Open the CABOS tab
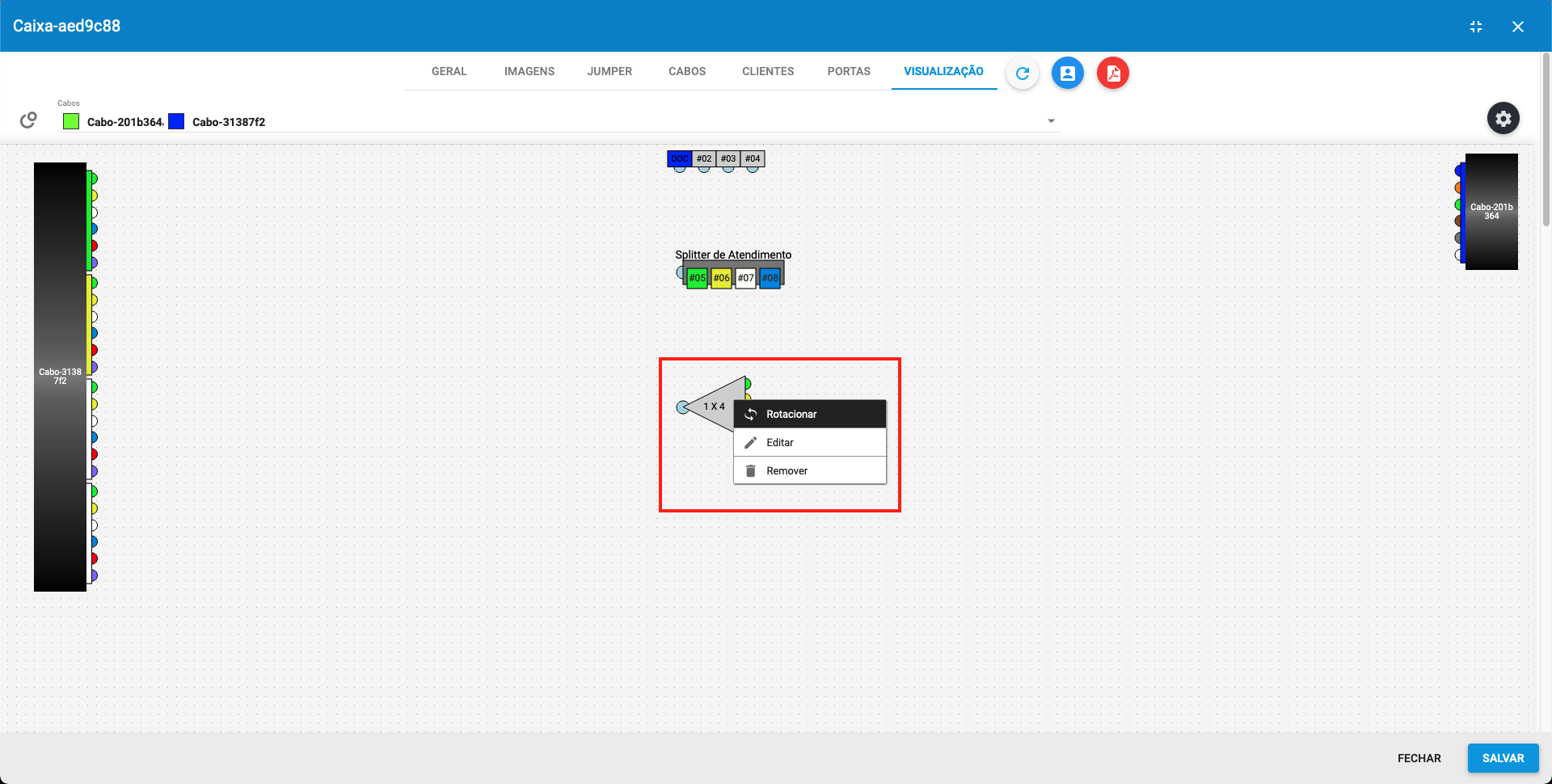The image size is (1552, 784). coord(687,71)
